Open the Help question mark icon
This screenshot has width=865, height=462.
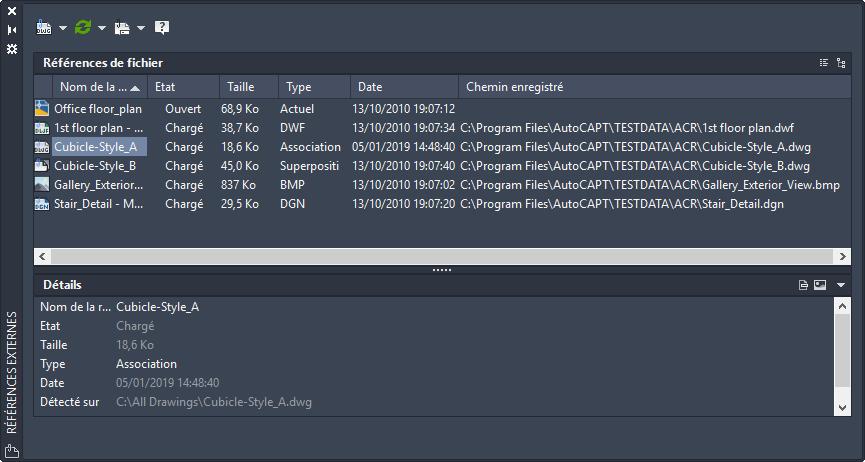coord(162,27)
